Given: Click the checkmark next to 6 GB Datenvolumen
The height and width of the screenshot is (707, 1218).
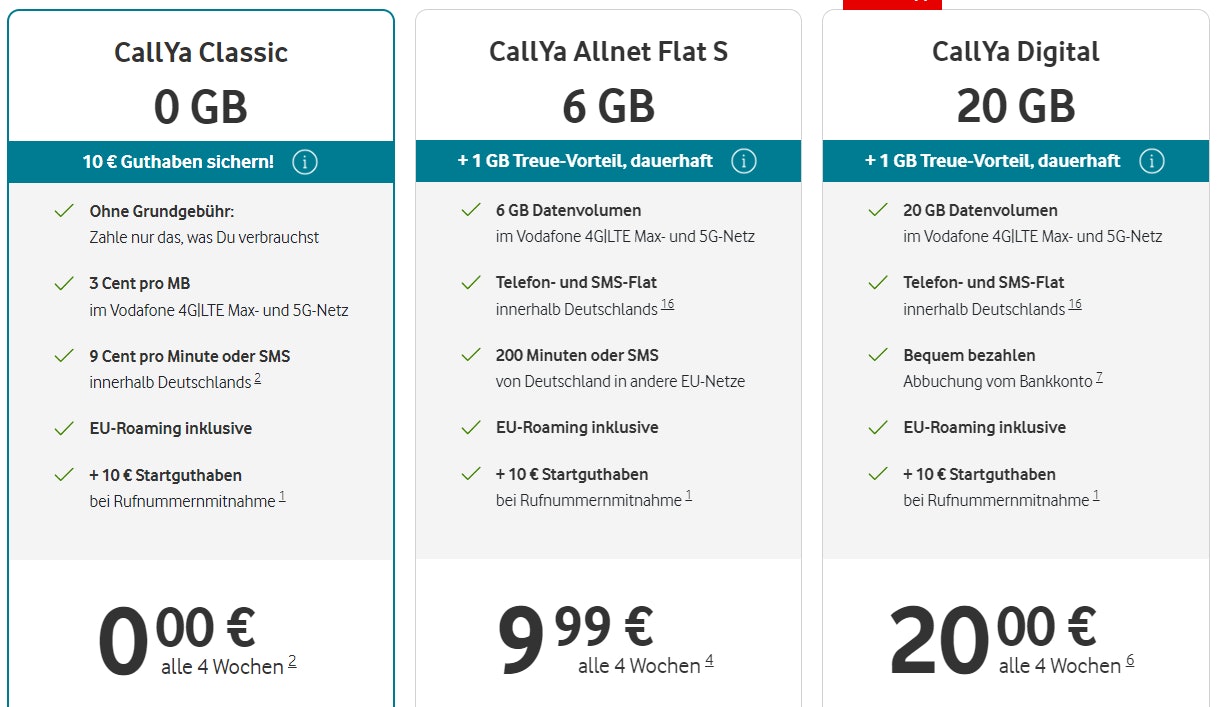Looking at the screenshot, I should click(x=470, y=210).
